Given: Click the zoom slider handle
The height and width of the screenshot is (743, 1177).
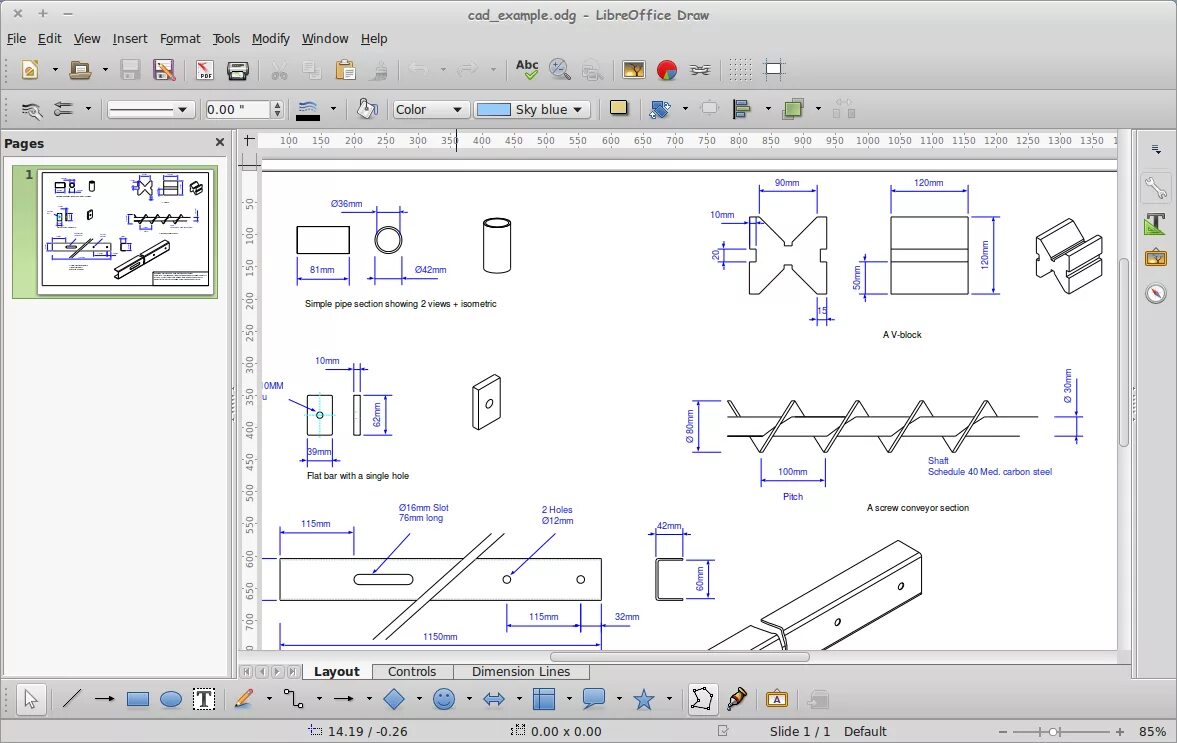Looking at the screenshot, I should tap(1054, 732).
